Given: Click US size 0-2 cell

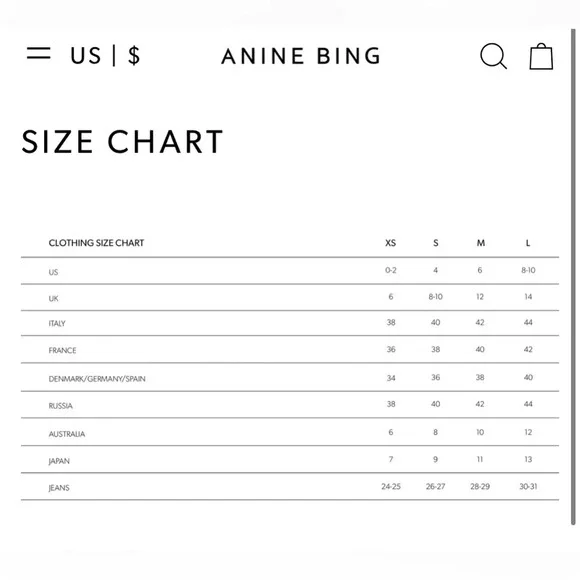Looking at the screenshot, I should [x=391, y=270].
